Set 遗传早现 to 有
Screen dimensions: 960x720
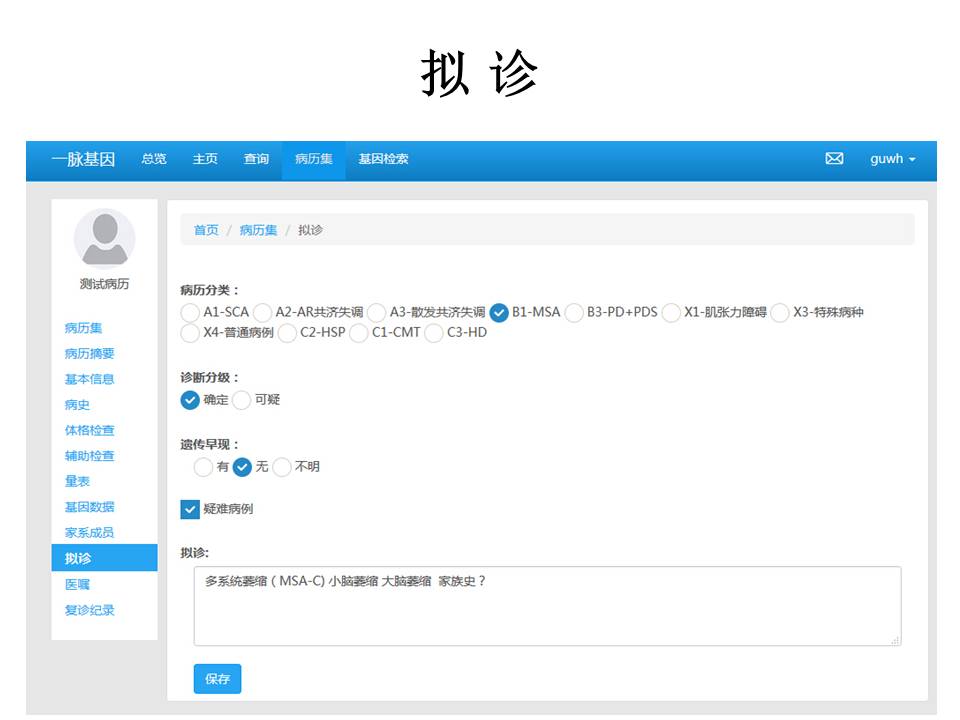pos(203,467)
